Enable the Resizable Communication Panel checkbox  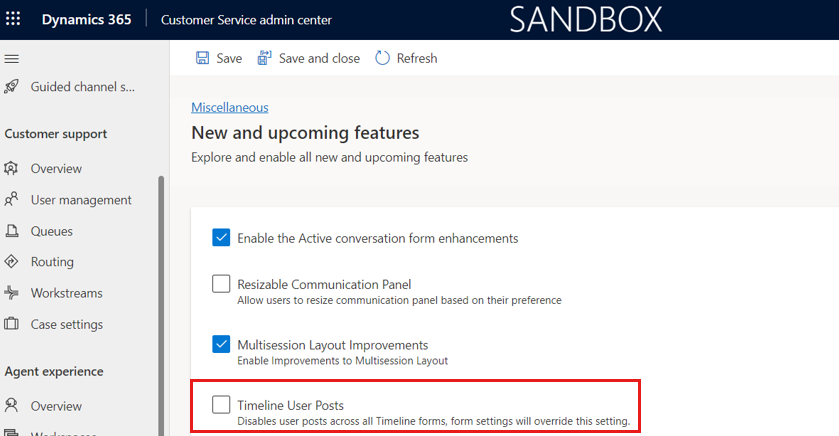coord(221,284)
